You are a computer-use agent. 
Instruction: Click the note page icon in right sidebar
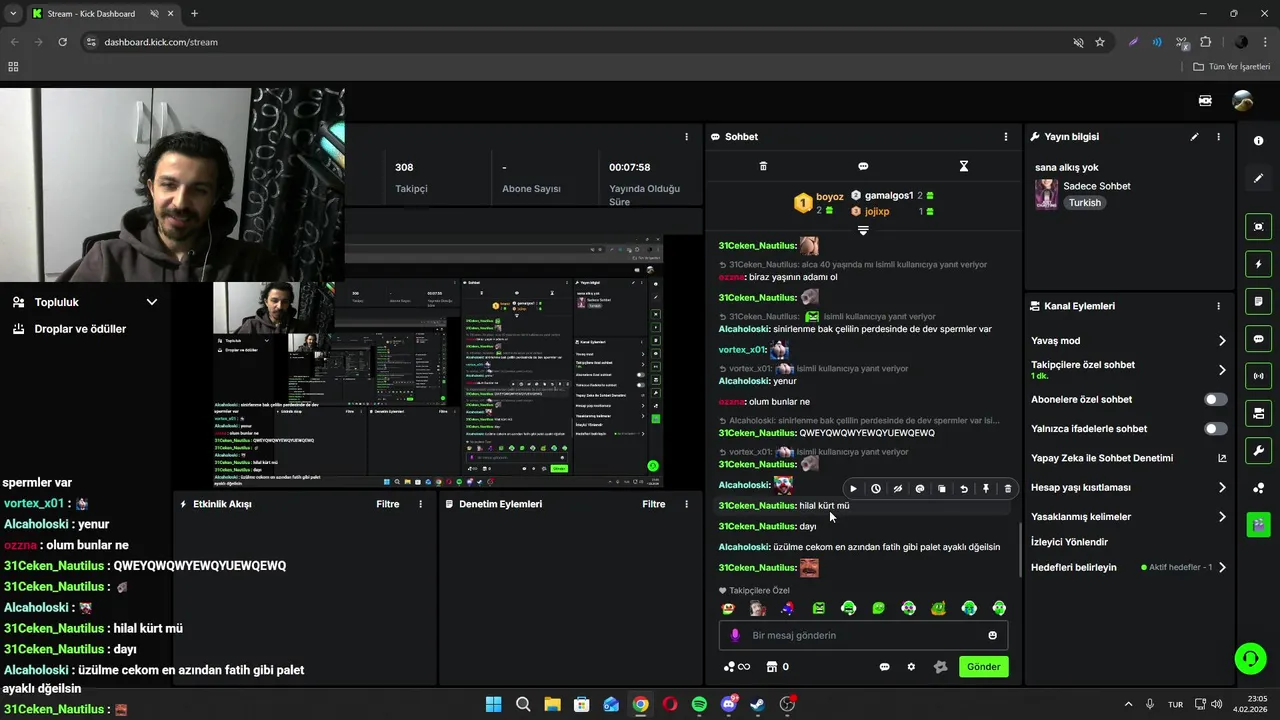(1258, 301)
